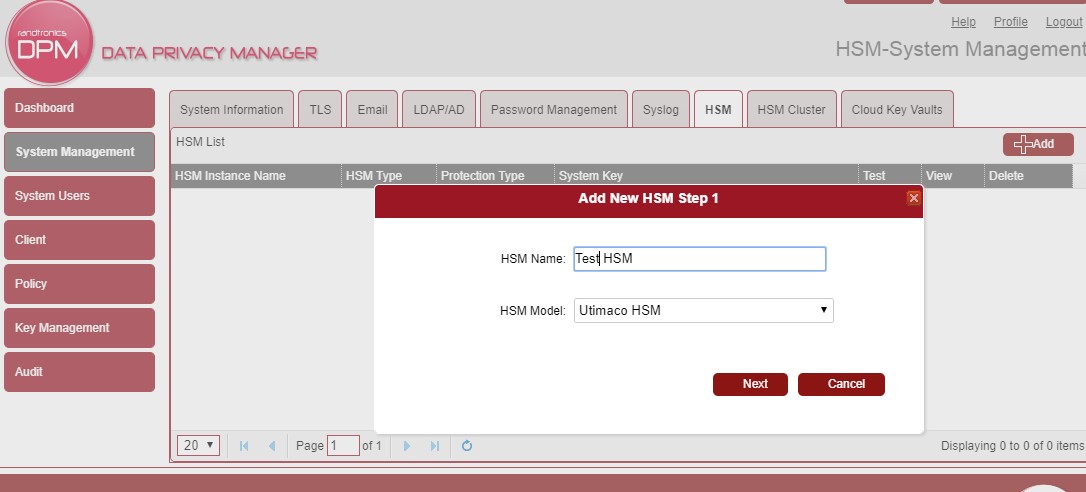Open Key Management in sidebar
Viewport: 1086px width, 492px height.
click(x=80, y=328)
